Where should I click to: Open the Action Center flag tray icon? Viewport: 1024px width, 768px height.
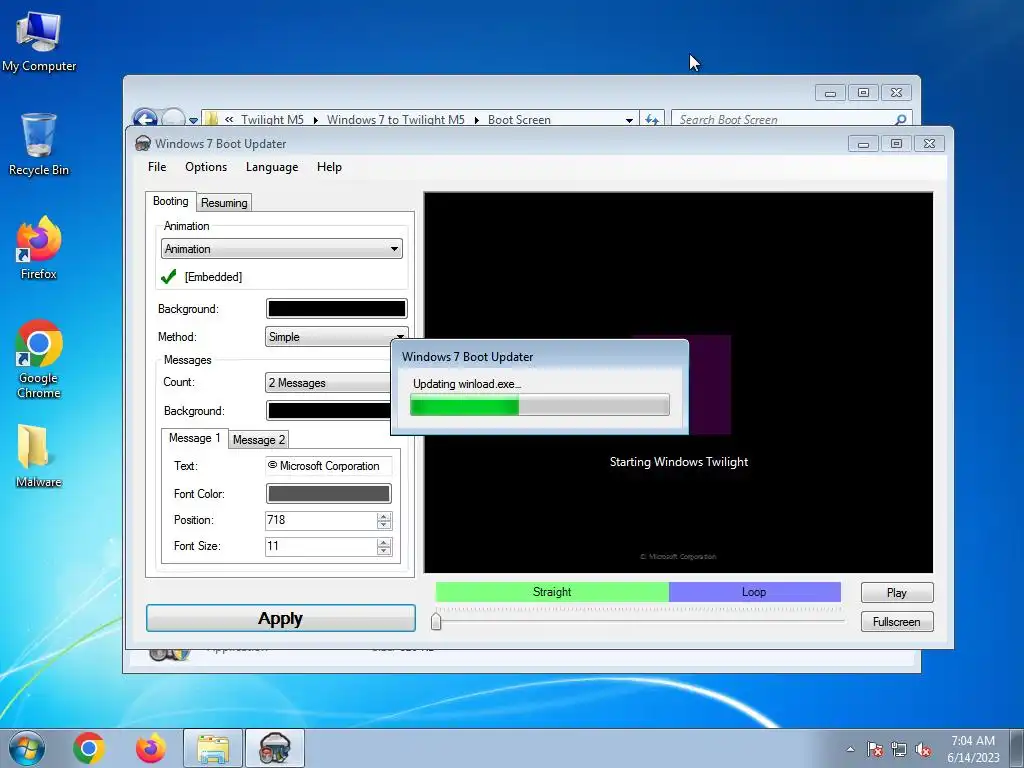(x=875, y=749)
